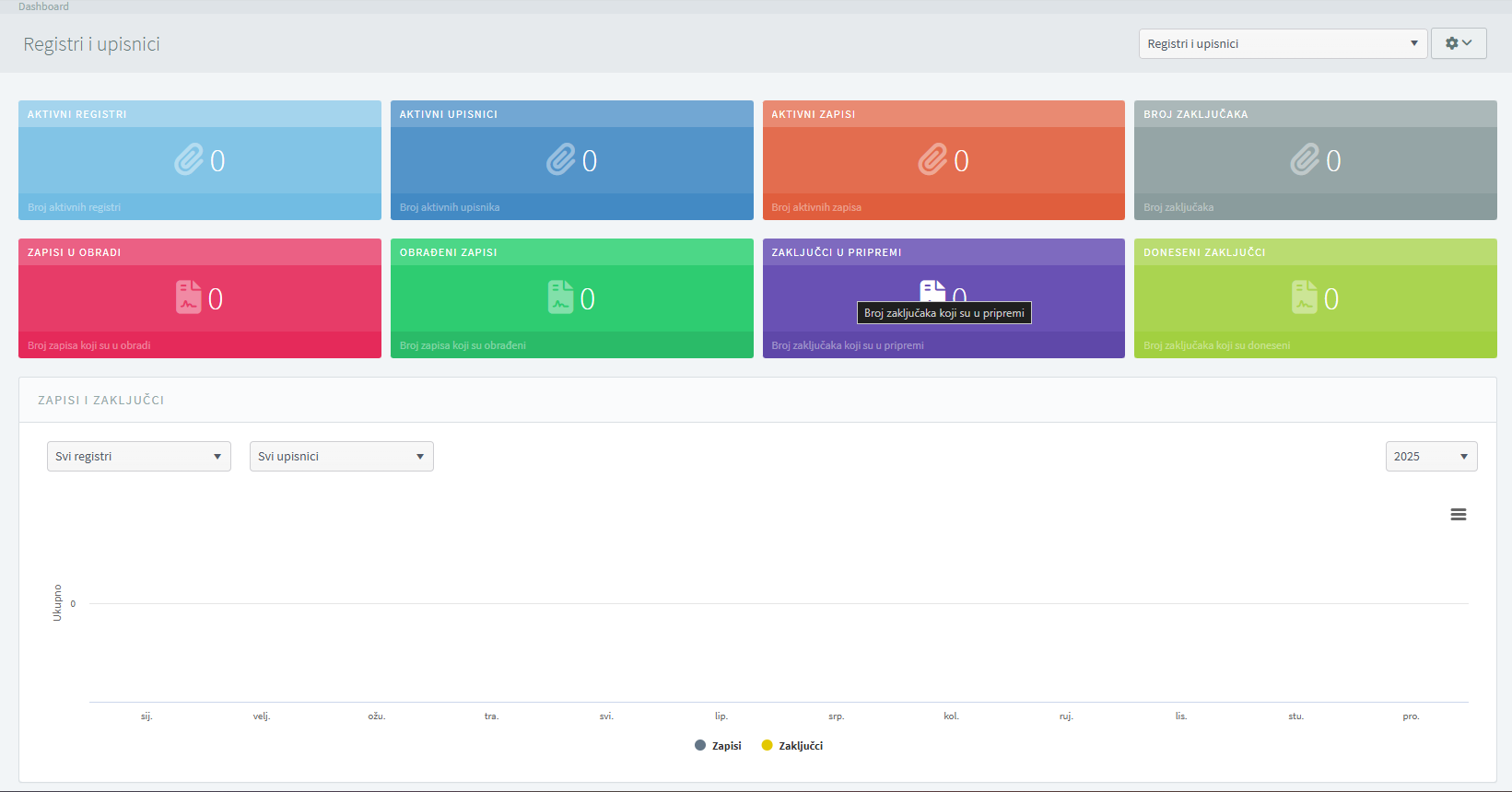The height and width of the screenshot is (792, 1512).
Task: Click the Dashboard breadcrumb link
Action: [43, 6]
